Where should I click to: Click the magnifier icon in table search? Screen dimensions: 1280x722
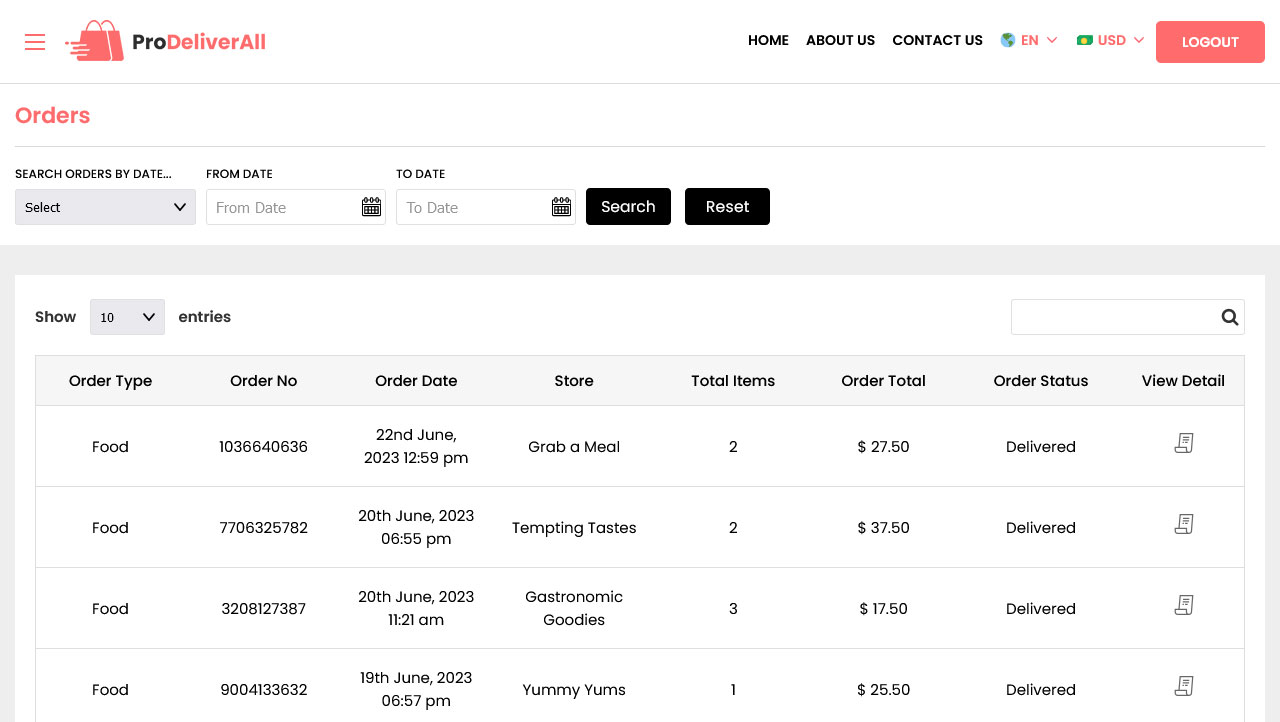tap(1229, 317)
